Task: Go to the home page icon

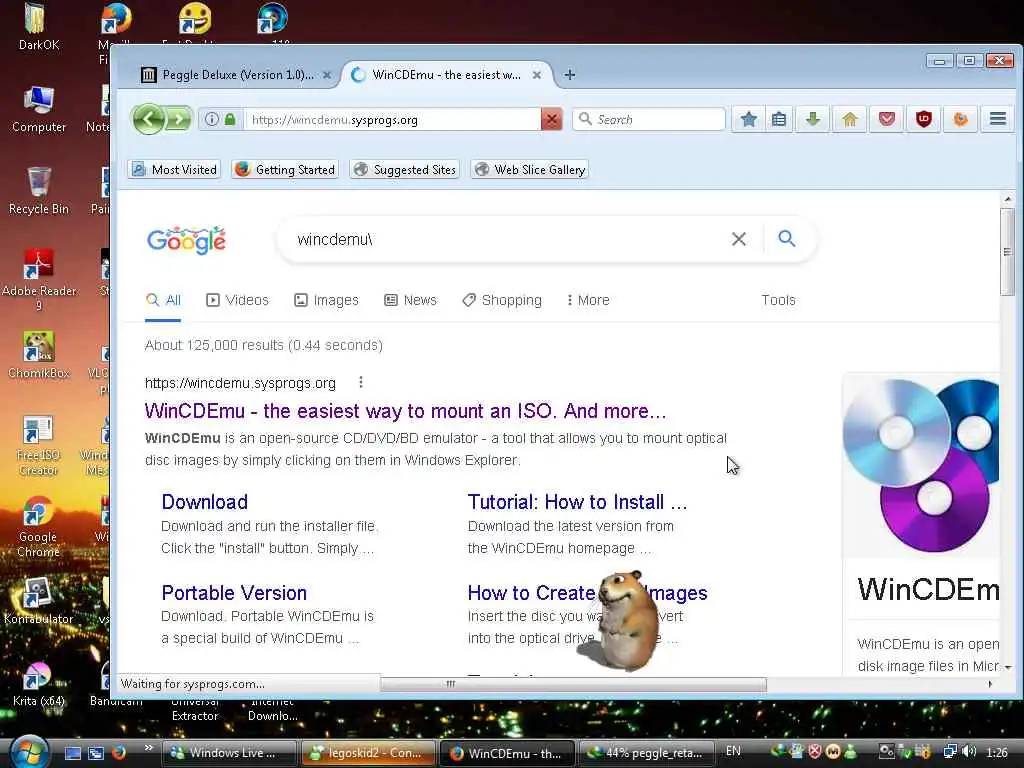Action: pyautogui.click(x=850, y=120)
